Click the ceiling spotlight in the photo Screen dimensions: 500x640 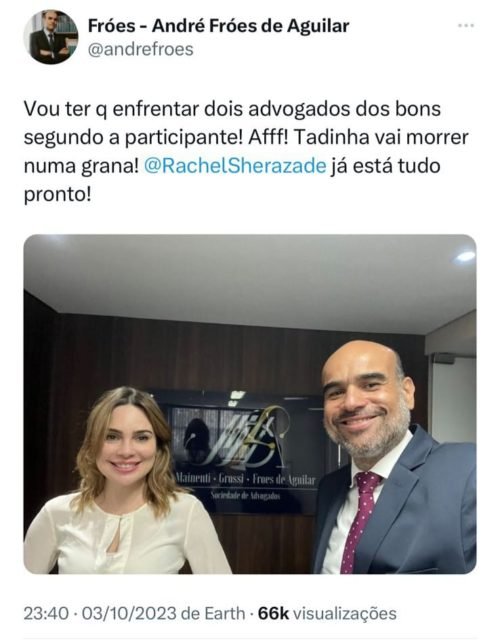(465, 256)
